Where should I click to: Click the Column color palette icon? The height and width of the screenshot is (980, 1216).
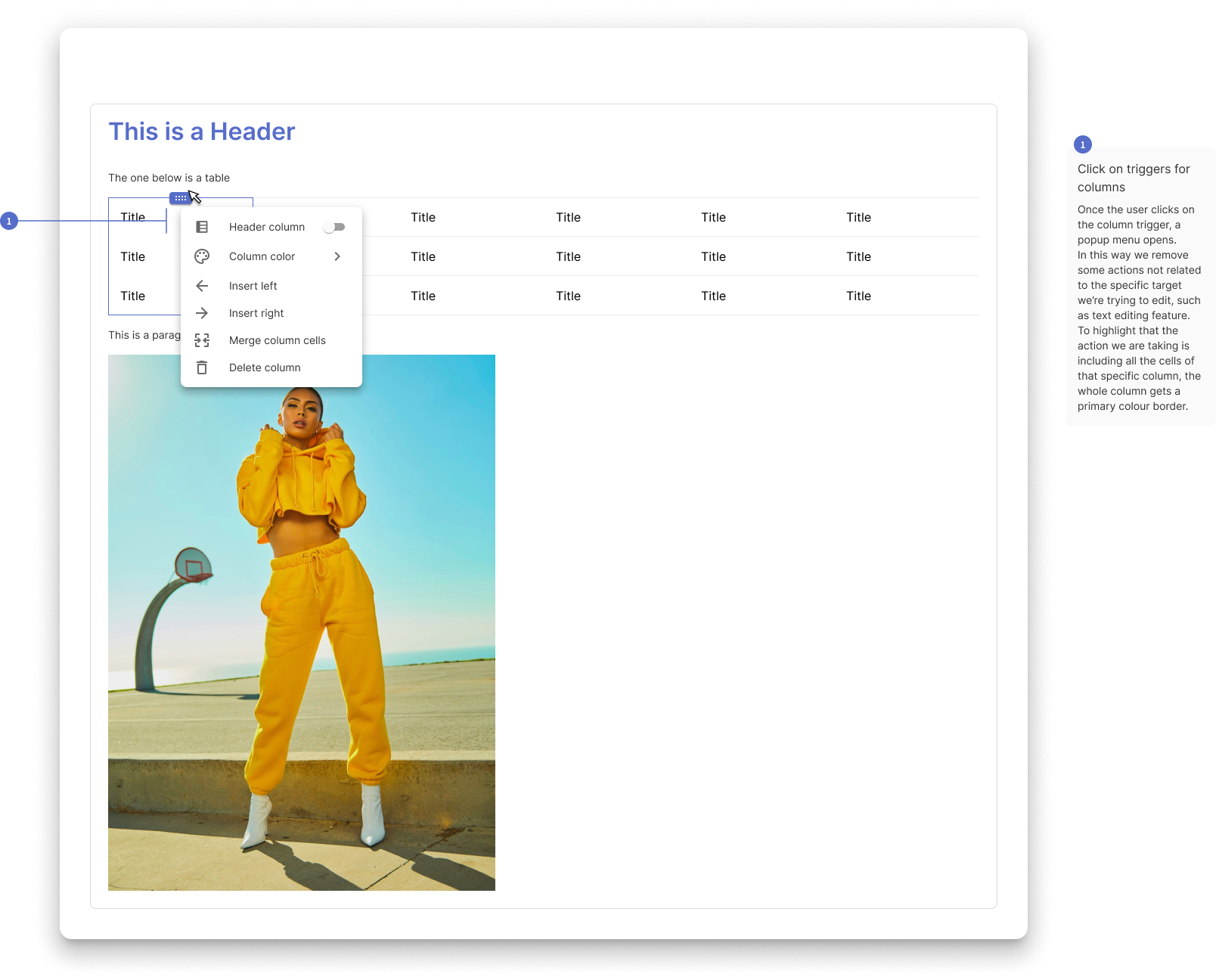coord(202,256)
